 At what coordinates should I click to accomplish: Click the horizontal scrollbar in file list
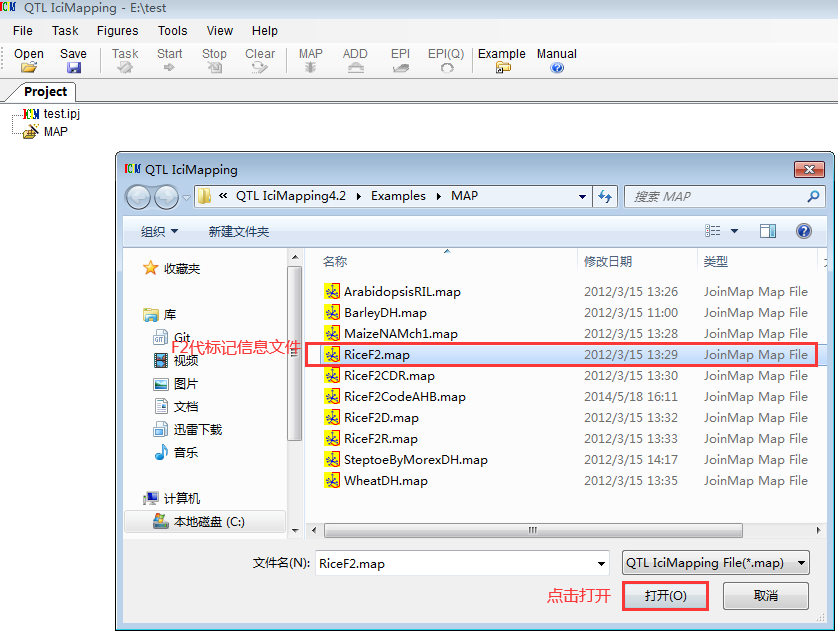point(533,531)
